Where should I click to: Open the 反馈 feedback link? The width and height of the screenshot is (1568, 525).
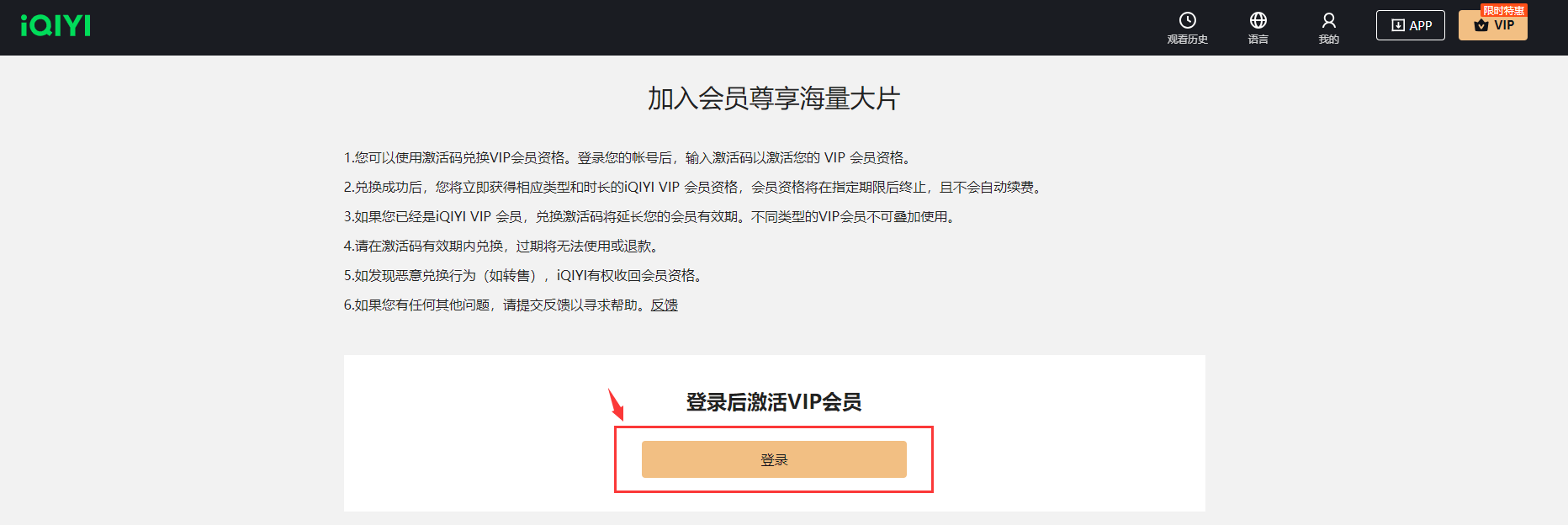664,305
